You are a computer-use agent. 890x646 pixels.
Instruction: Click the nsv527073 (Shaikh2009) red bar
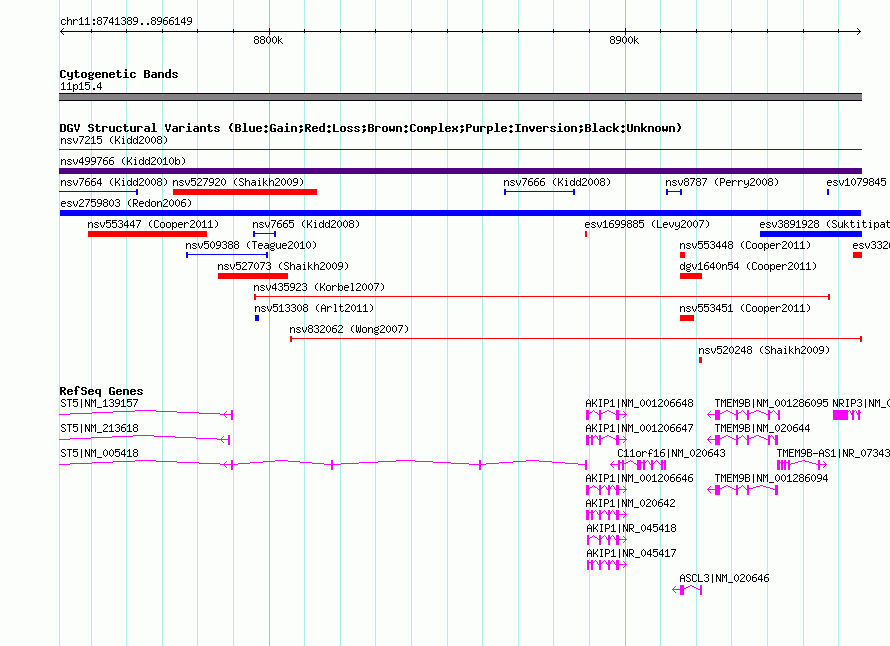click(x=253, y=276)
